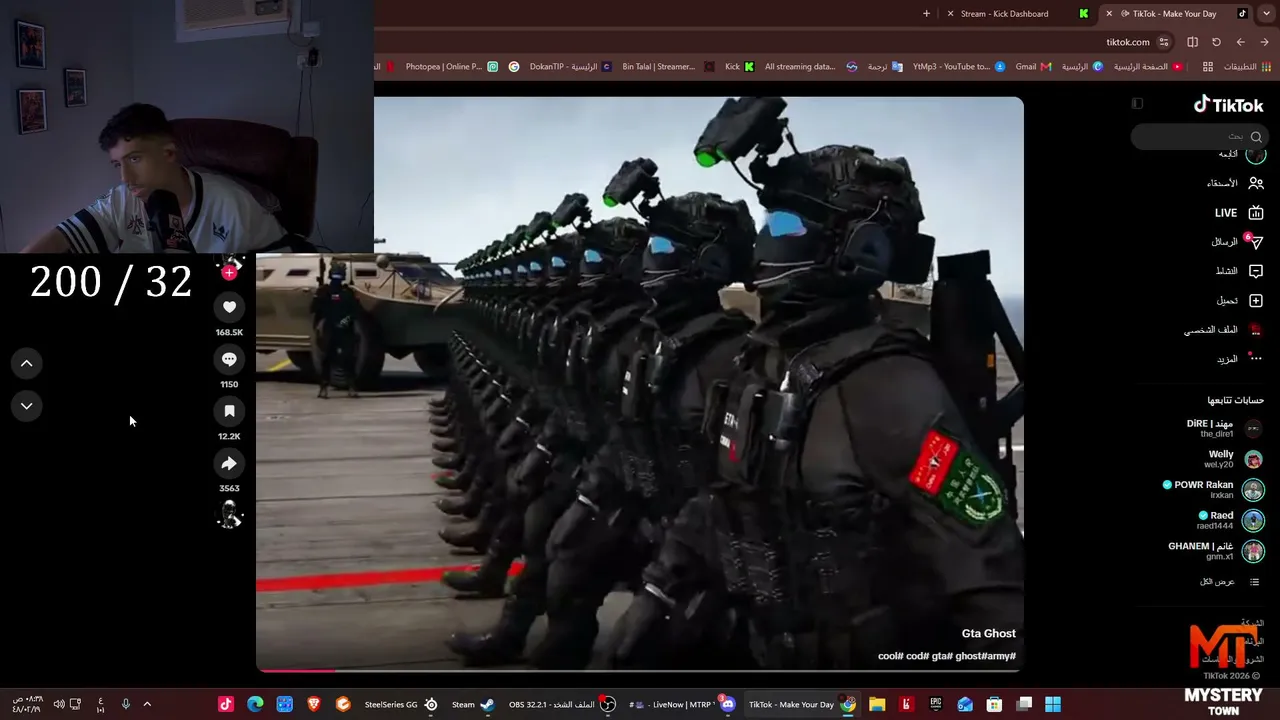
Task: Open the Photopea bookmark
Action: tap(451, 67)
